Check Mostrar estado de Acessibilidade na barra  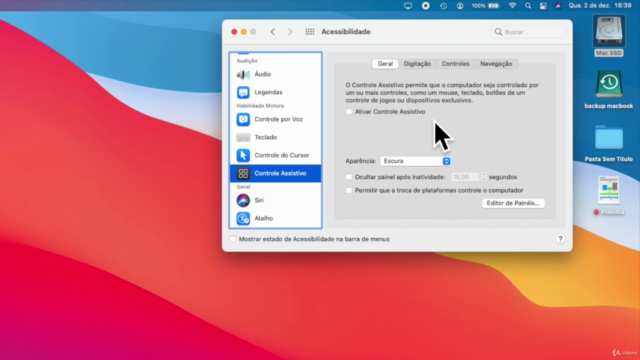coord(233,239)
